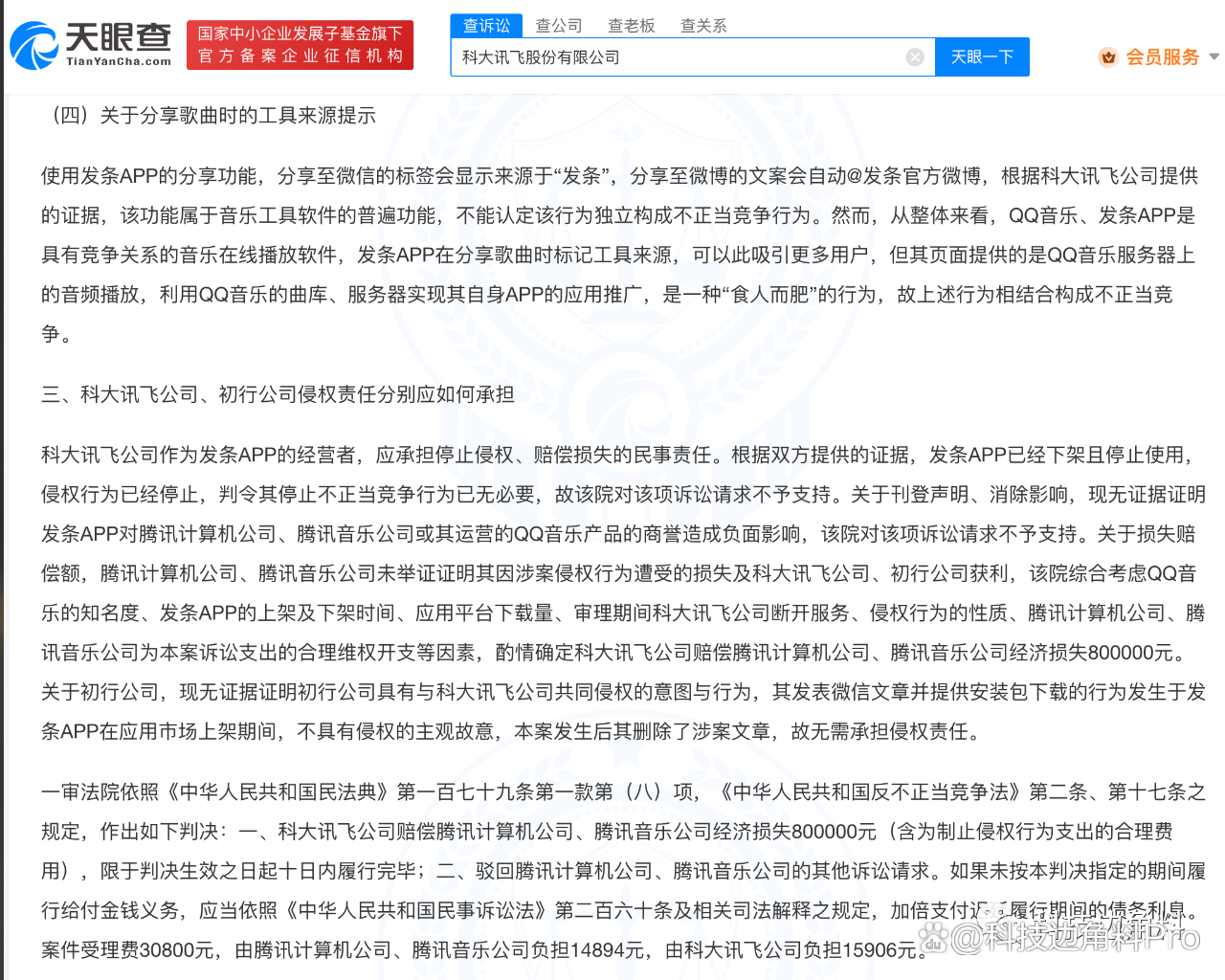Open the TianYanCha logo homepage
Screen dimensions: 1225x980
(x=91, y=45)
